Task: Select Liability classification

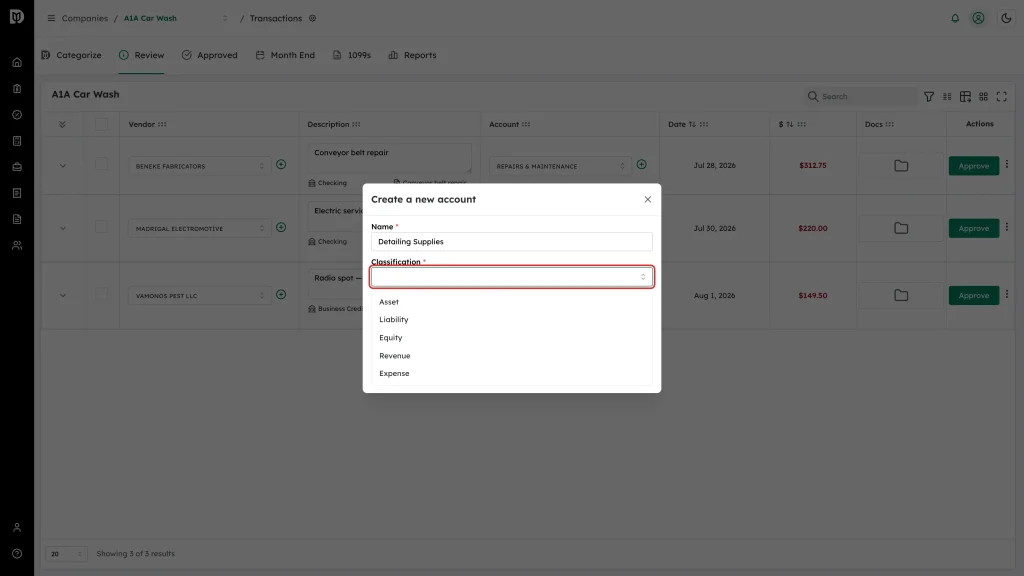Action: tap(511, 319)
